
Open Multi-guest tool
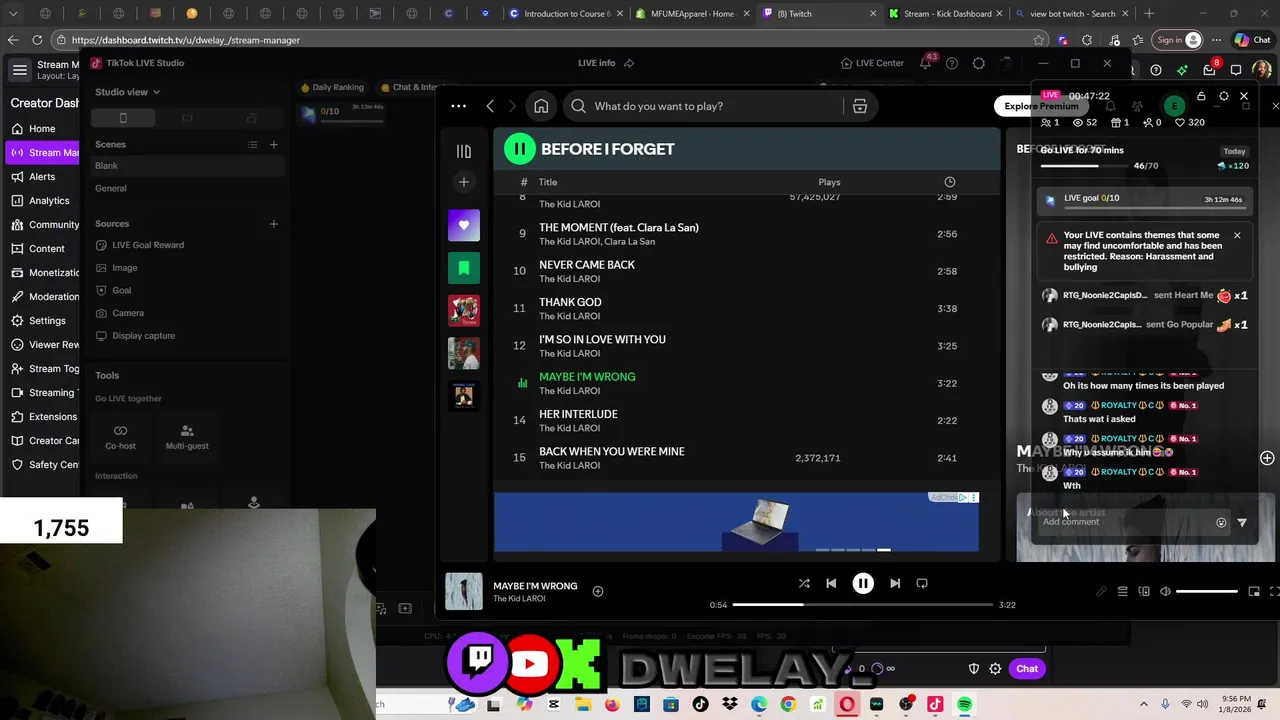click(187, 437)
